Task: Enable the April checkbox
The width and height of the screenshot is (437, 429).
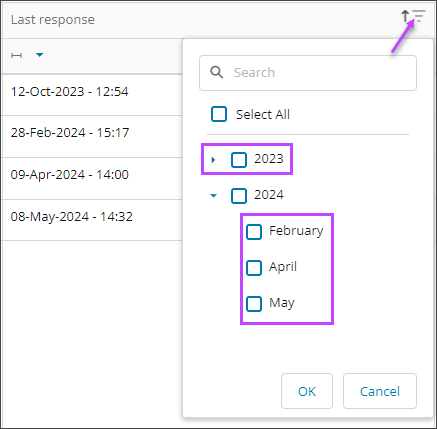Action: point(254,268)
